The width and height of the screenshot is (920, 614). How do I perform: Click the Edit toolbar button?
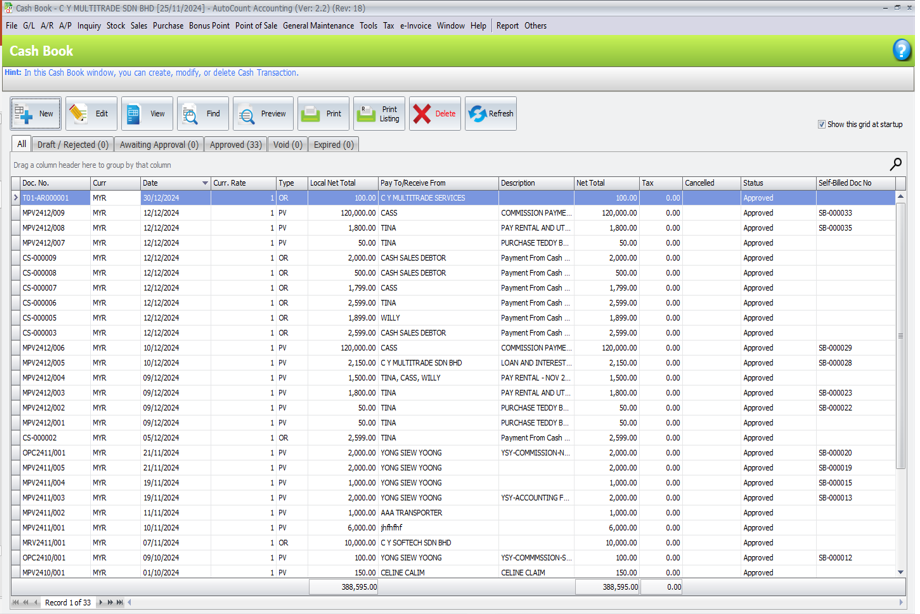[x=91, y=114]
